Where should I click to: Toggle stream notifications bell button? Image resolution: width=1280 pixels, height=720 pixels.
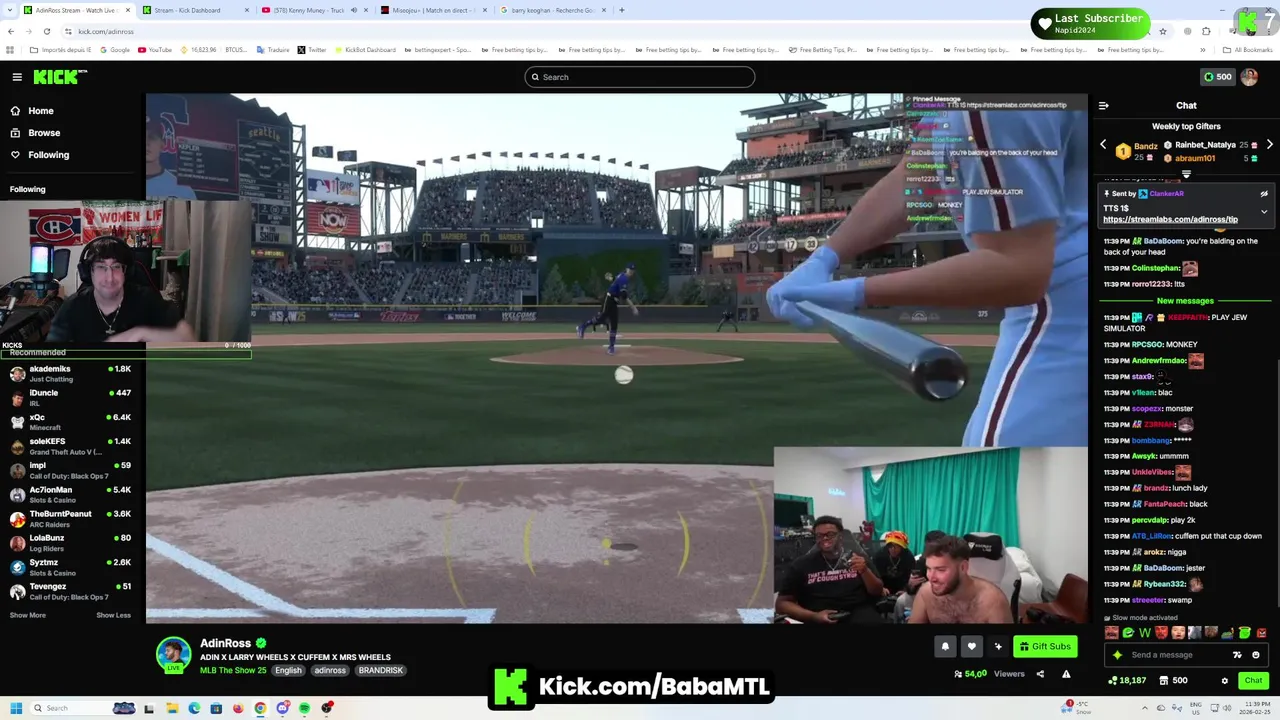click(945, 646)
